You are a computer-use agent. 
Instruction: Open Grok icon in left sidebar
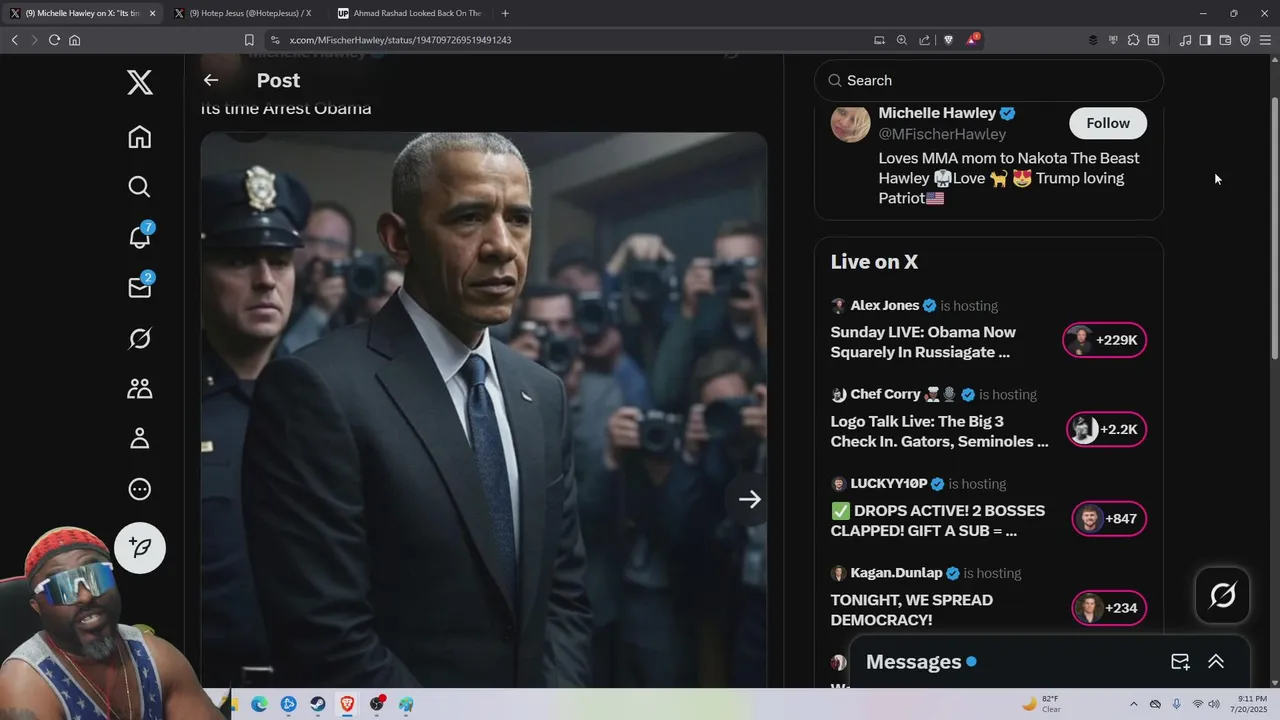[140, 338]
